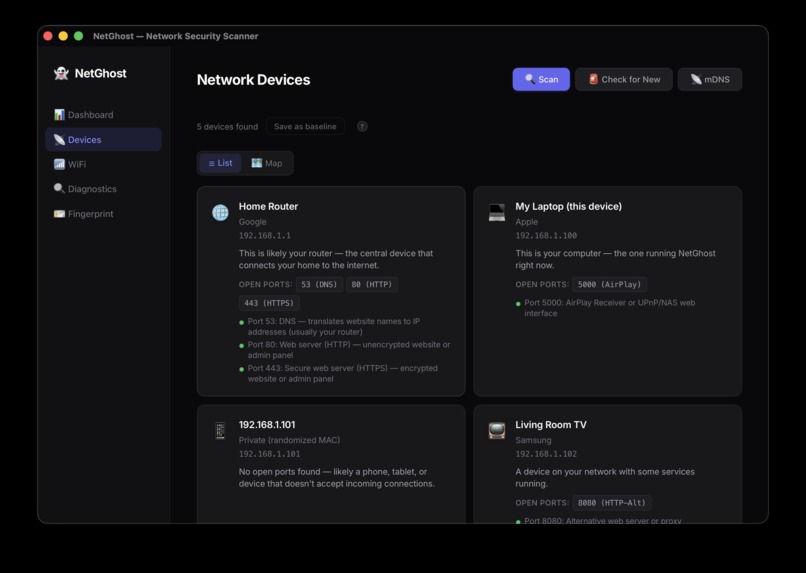Click the globe icon for Home Router
This screenshot has width=806, height=573.
coord(221,212)
